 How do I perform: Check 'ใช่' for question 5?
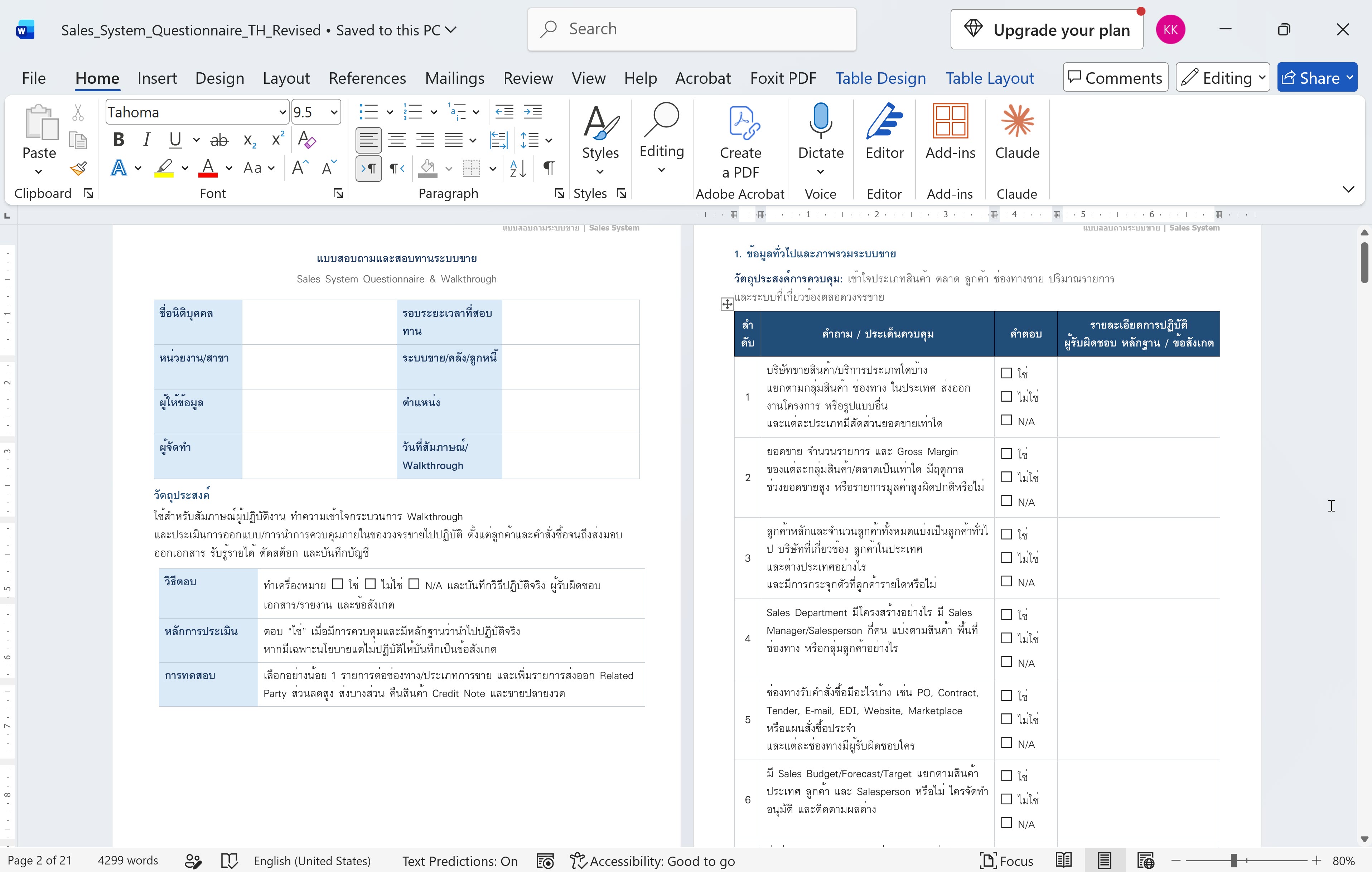1007,696
